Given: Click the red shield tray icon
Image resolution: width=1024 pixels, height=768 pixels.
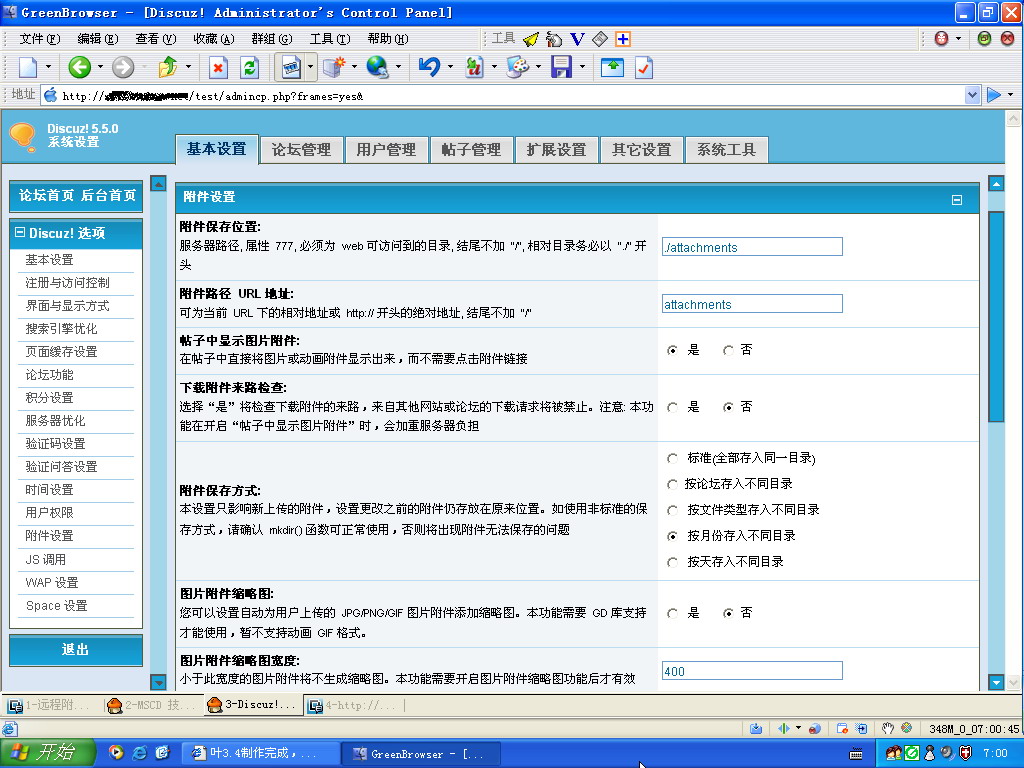Looking at the screenshot, I should point(965,753).
